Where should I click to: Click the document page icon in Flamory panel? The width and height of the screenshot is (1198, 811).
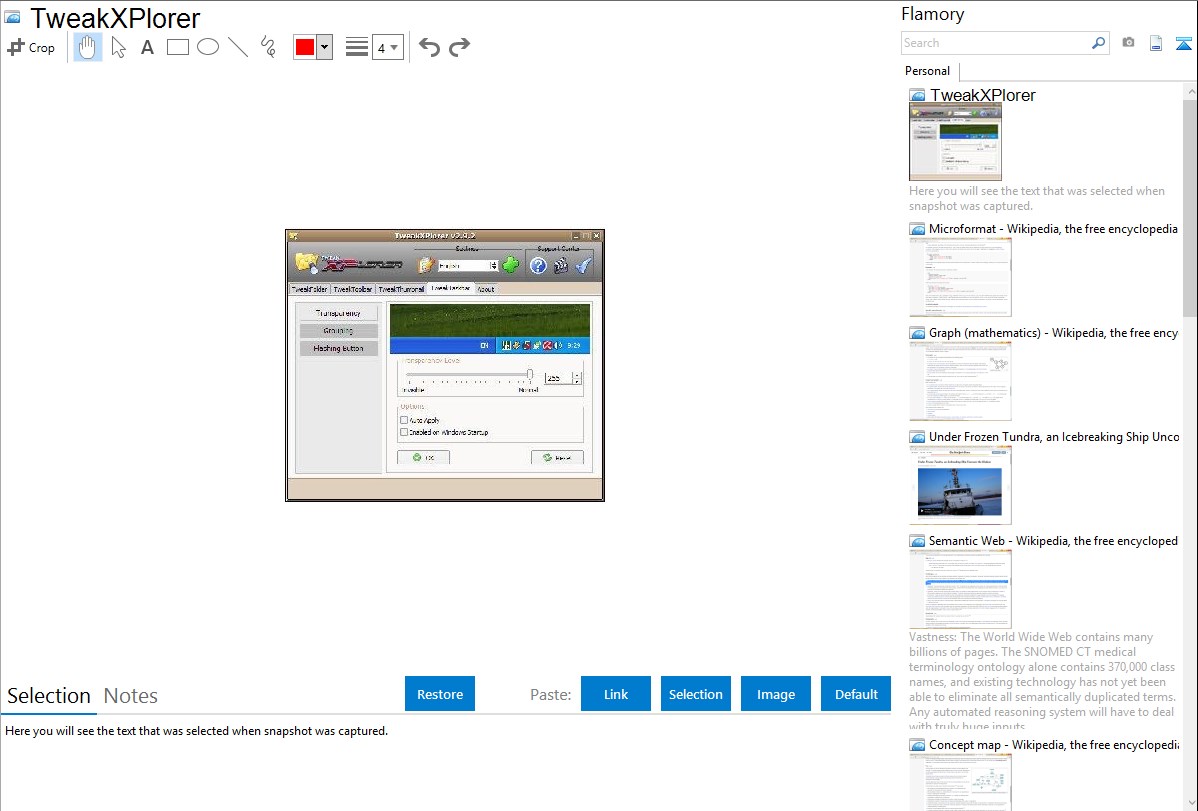[x=1156, y=43]
